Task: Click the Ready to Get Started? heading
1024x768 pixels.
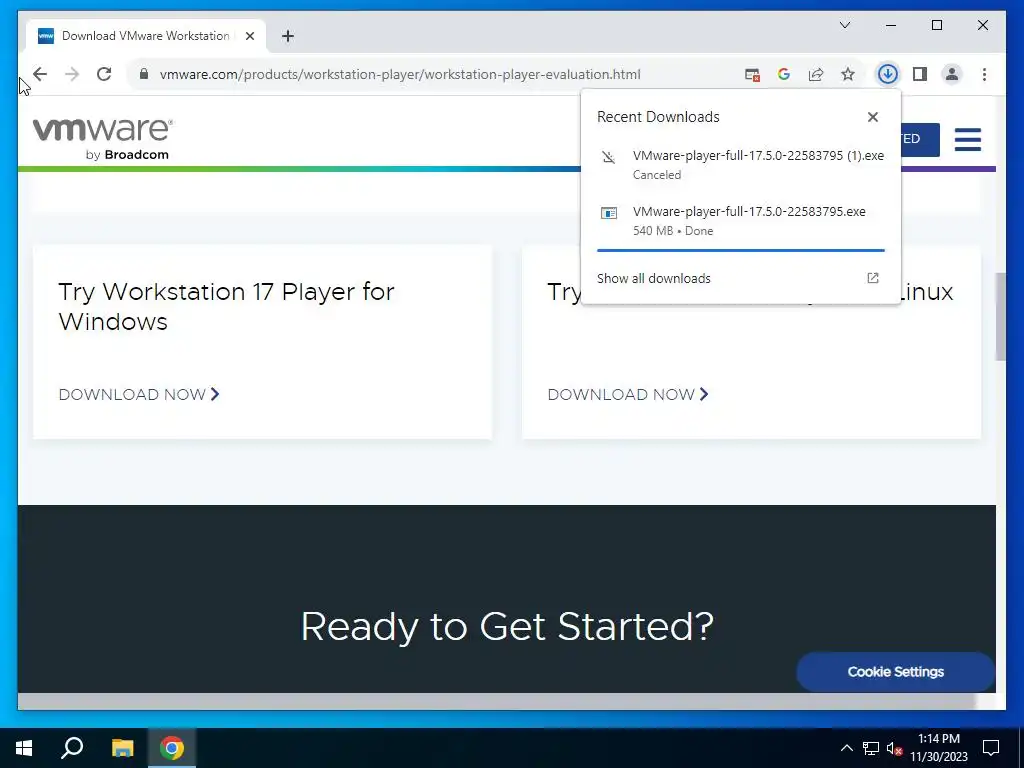Action: (507, 626)
